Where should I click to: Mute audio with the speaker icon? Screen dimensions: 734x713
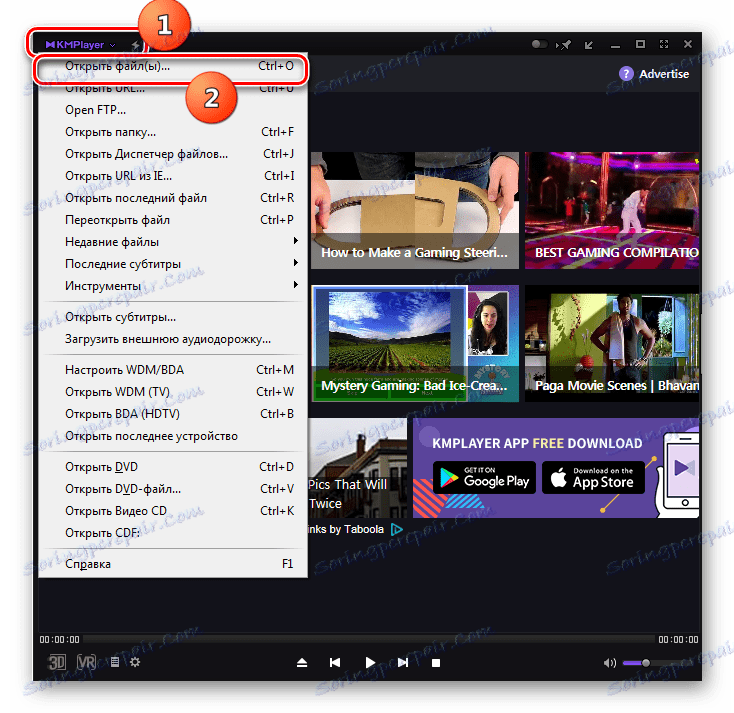click(x=609, y=663)
